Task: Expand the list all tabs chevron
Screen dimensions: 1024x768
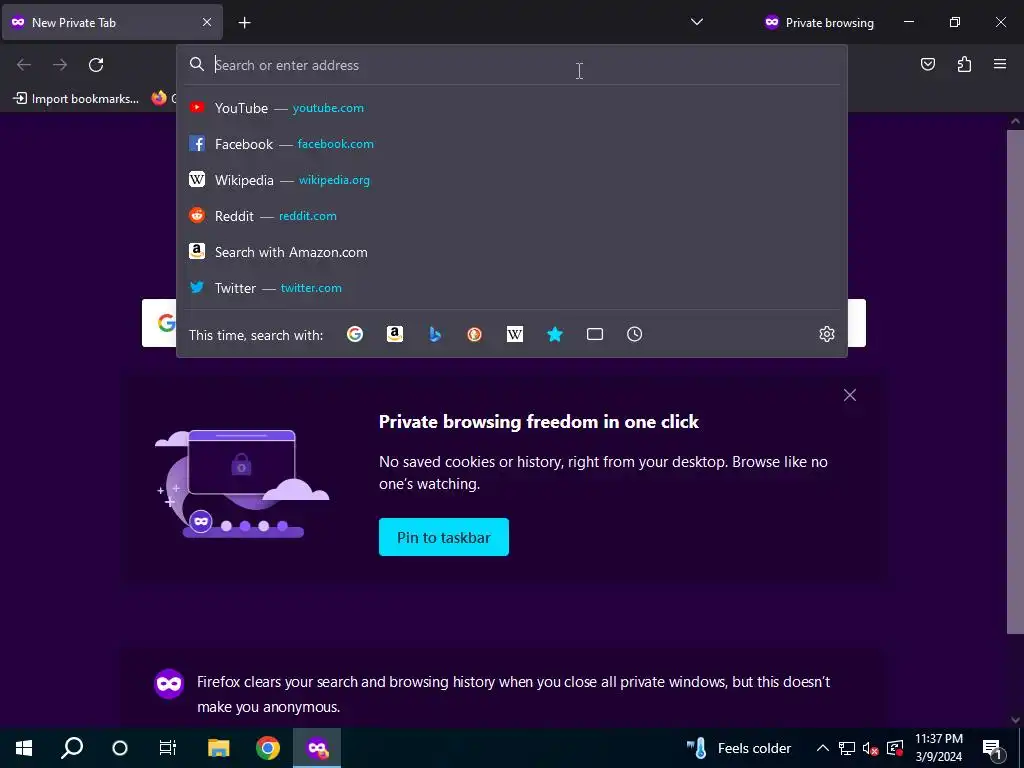Action: 697,22
